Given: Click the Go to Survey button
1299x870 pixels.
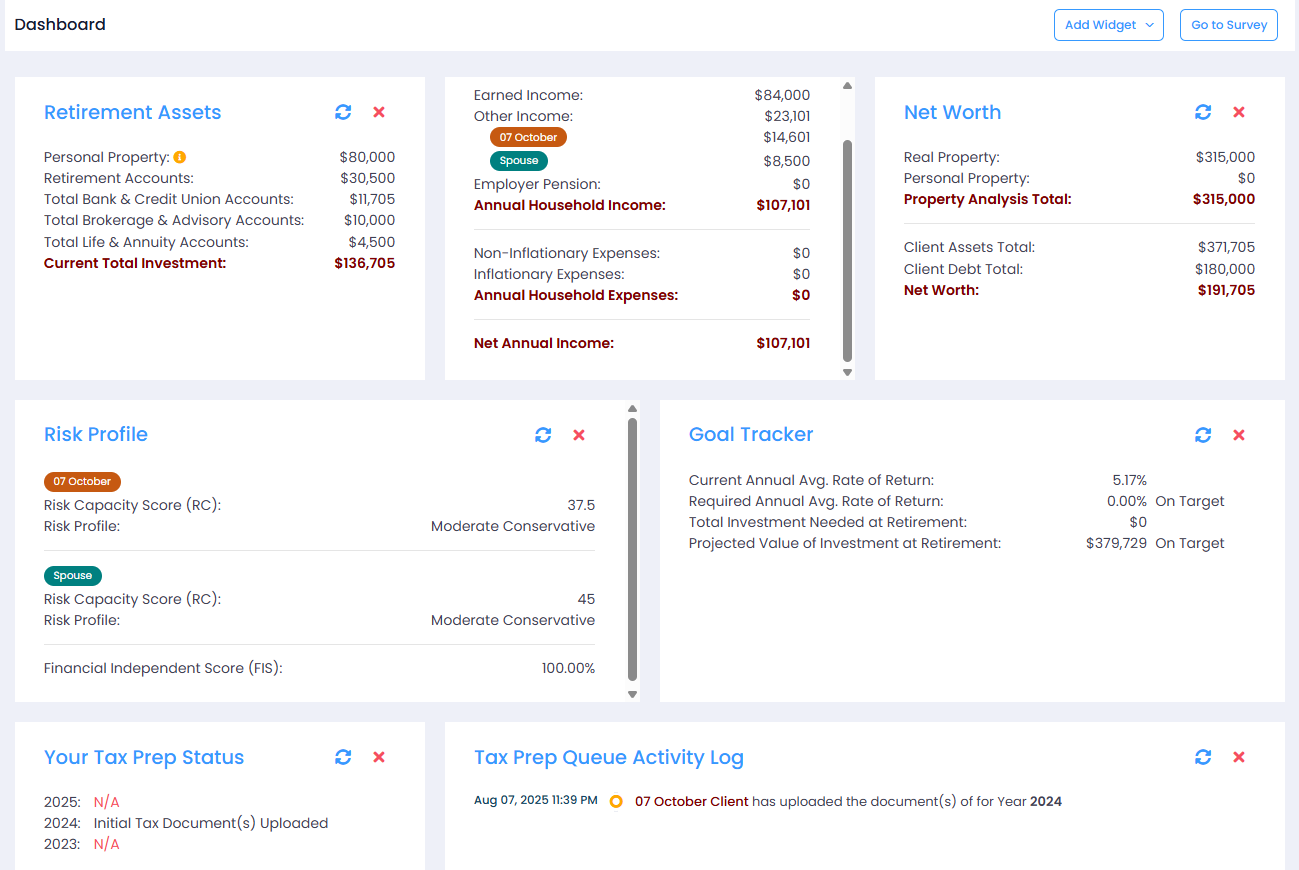Looking at the screenshot, I should point(1228,24).
